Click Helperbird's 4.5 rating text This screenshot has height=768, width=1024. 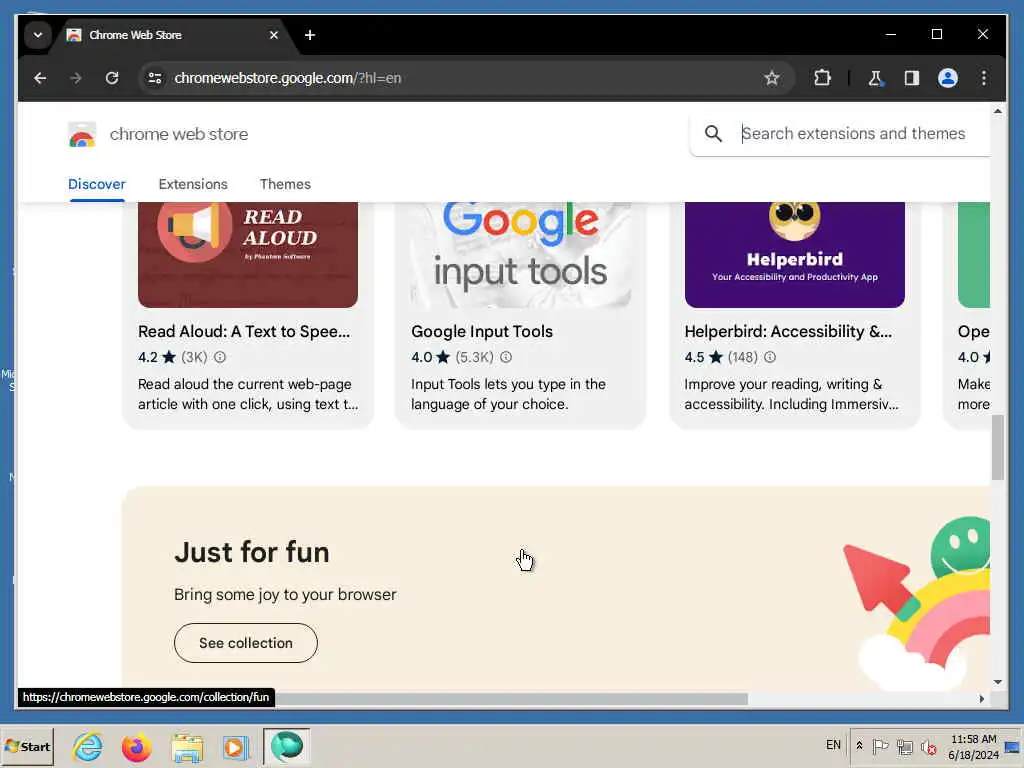point(694,357)
